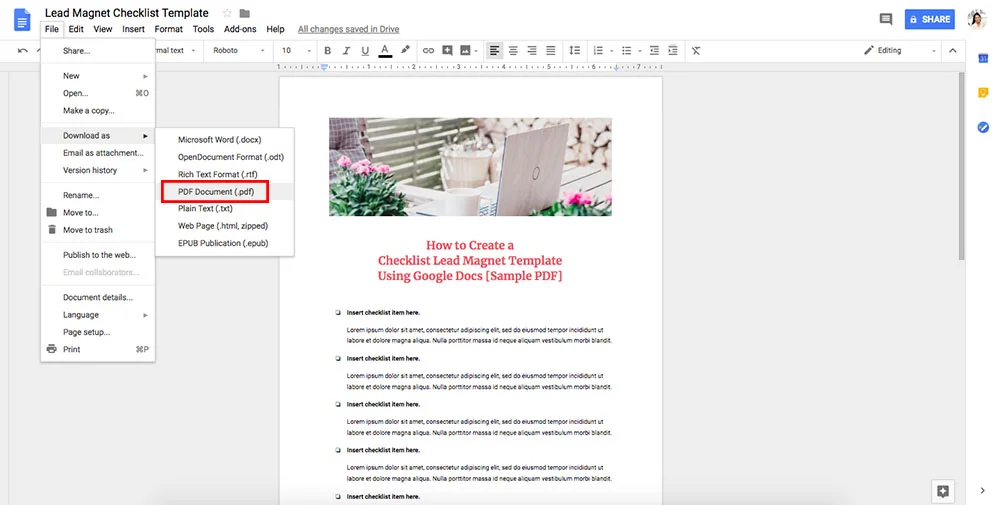The image size is (1000, 505).
Task: Open the highlight color pen tool
Action: point(405,50)
